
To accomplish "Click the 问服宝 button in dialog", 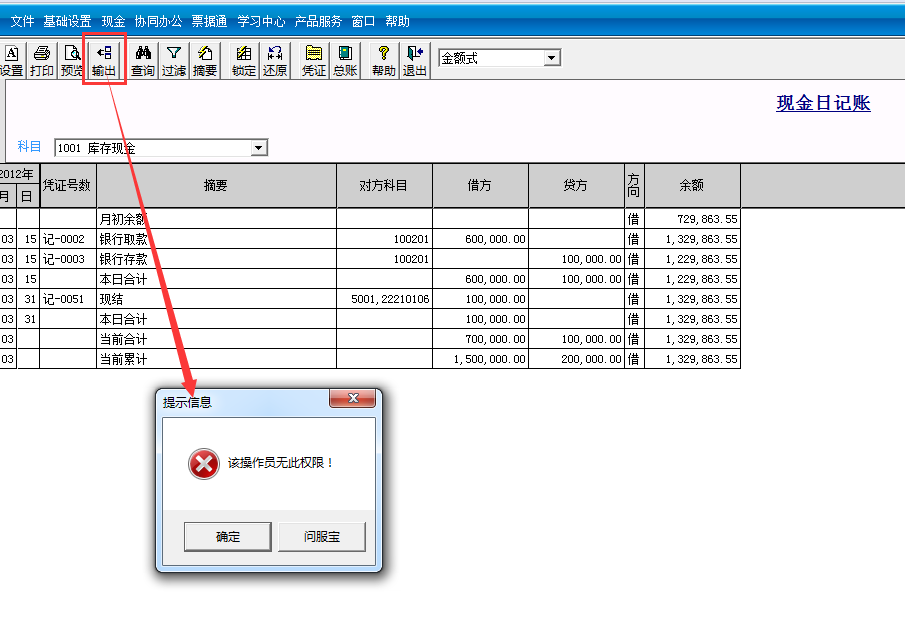I will coord(322,537).
